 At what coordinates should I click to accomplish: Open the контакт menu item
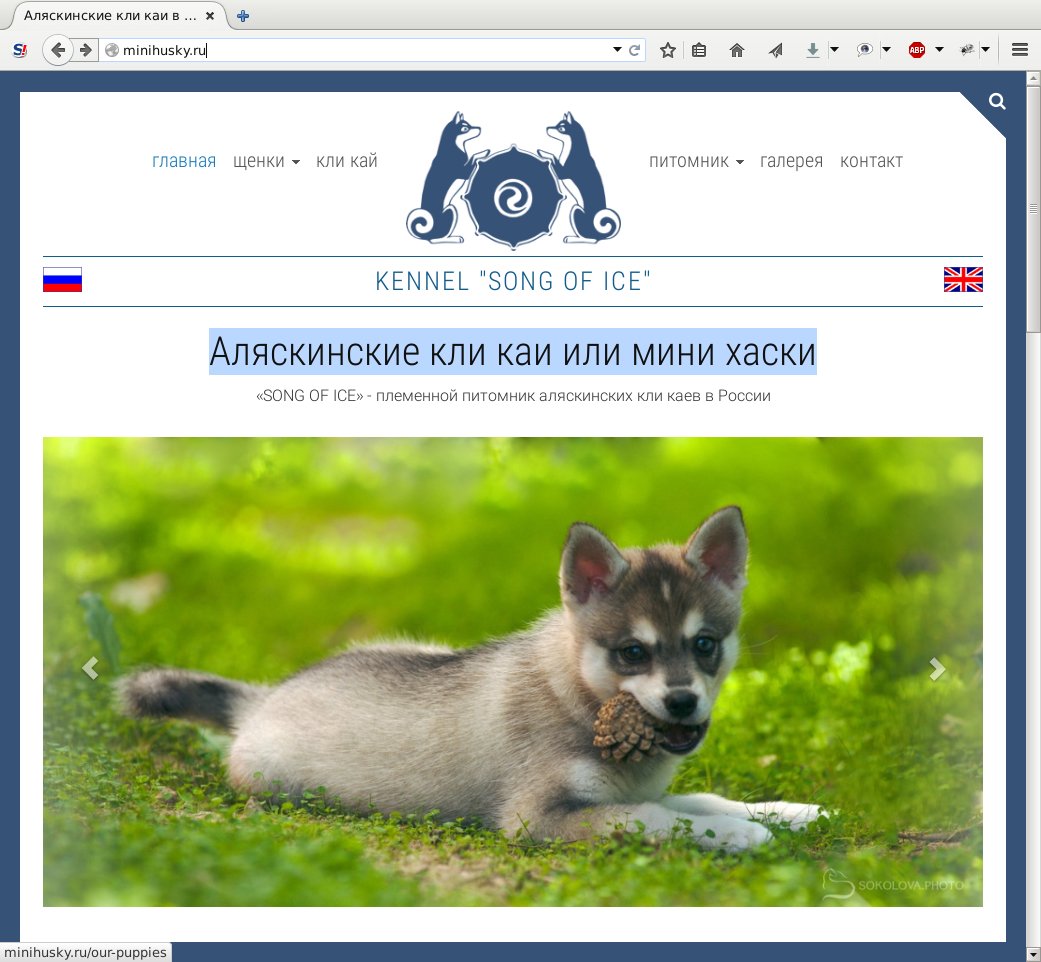click(x=871, y=161)
